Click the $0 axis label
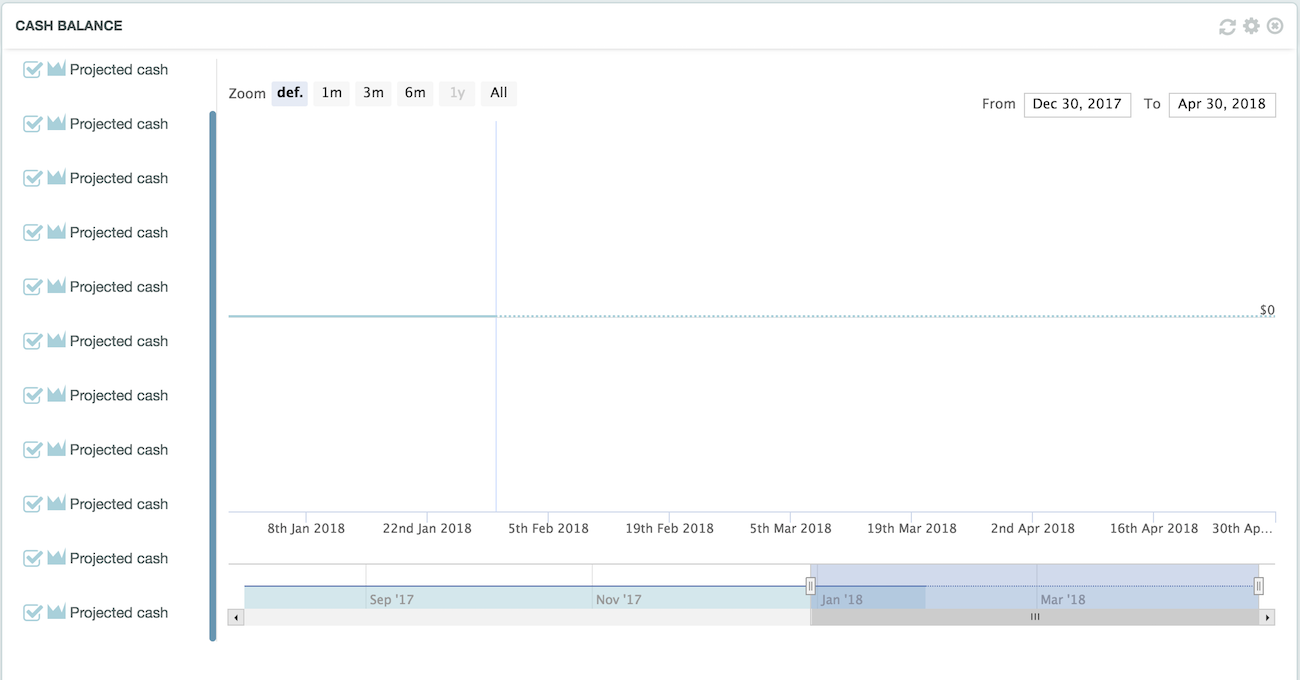The image size is (1300, 680). [1267, 310]
